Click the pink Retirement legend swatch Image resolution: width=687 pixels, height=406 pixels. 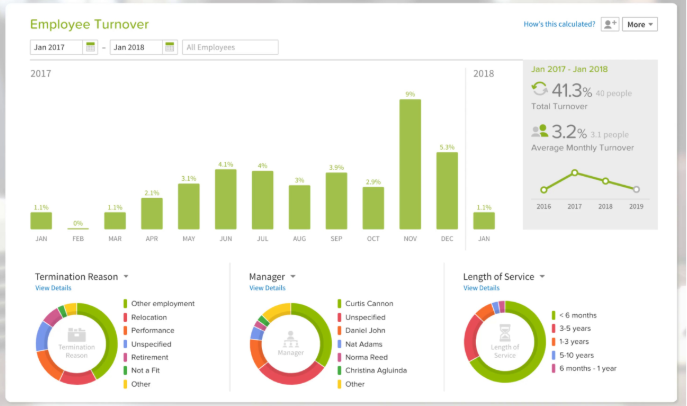click(x=125, y=357)
